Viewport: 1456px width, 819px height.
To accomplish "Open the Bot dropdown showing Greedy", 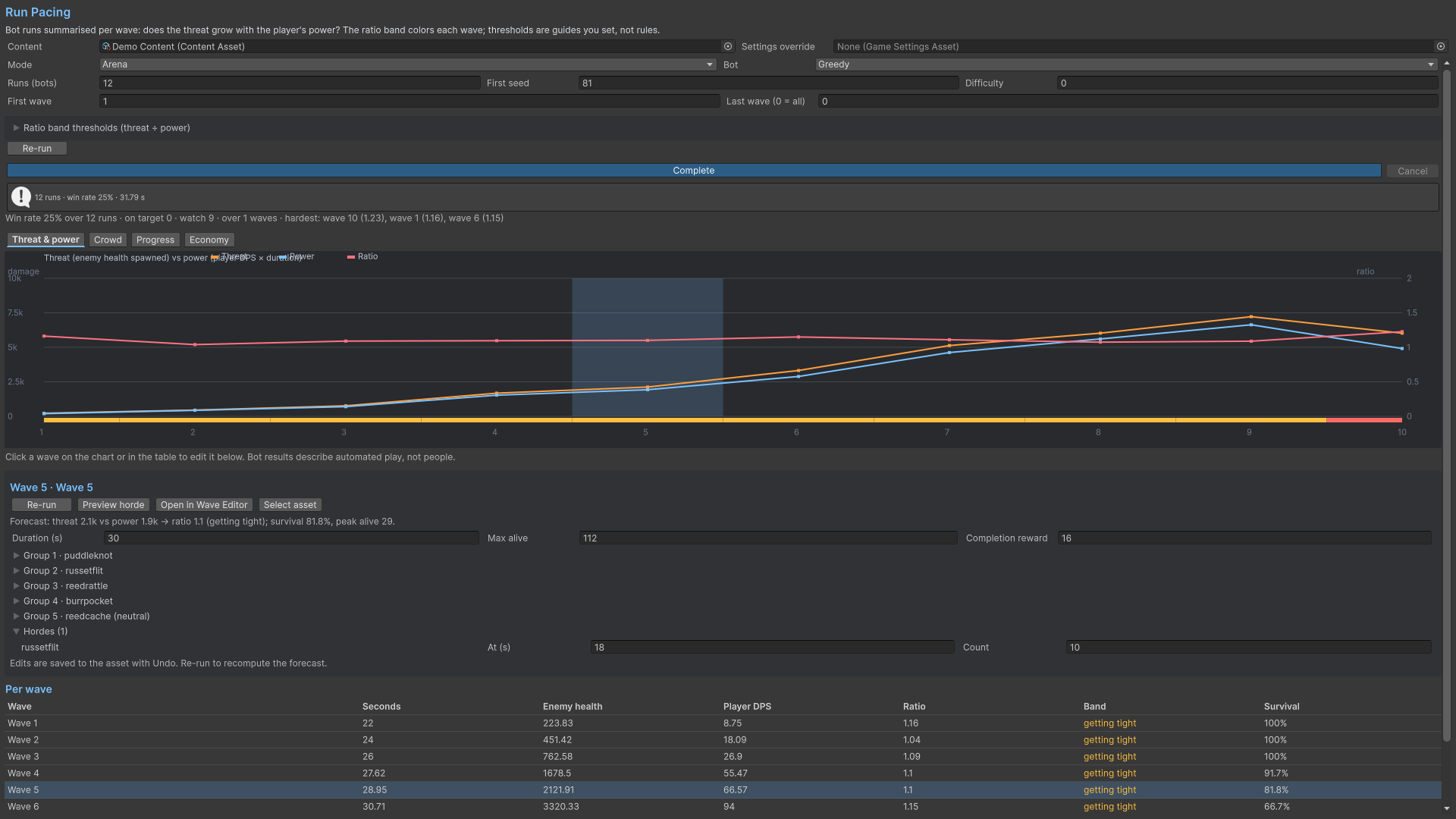I will click(x=1126, y=64).
